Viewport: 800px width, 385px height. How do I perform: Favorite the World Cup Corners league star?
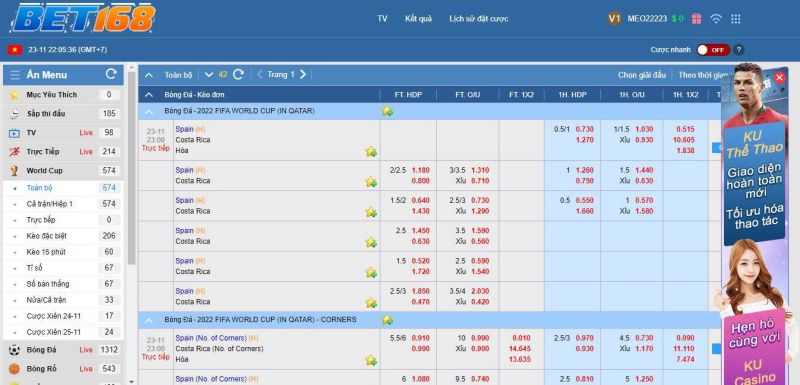pyautogui.click(x=387, y=320)
